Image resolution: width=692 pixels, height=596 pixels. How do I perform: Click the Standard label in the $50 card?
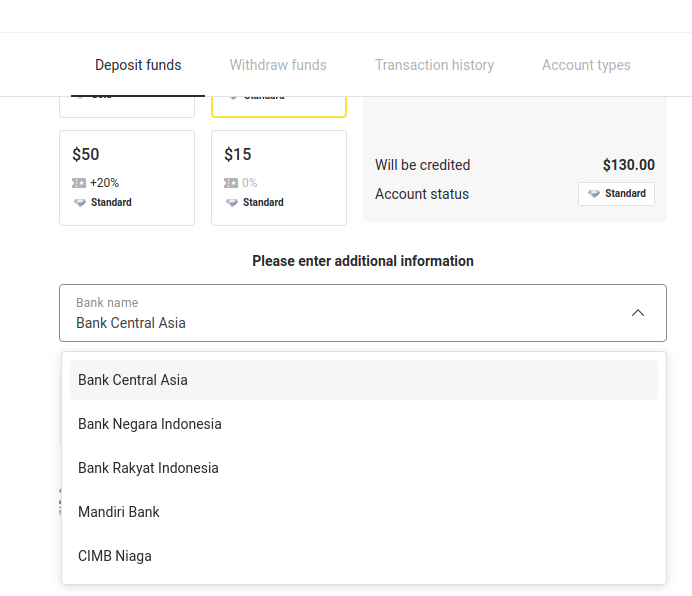tap(111, 203)
